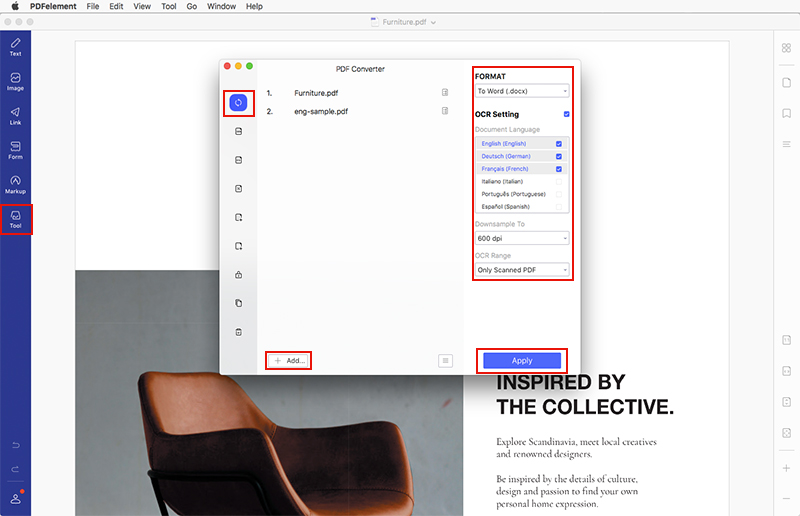The image size is (800, 516).
Task: Activate the Text editing tool
Action: (x=15, y=46)
